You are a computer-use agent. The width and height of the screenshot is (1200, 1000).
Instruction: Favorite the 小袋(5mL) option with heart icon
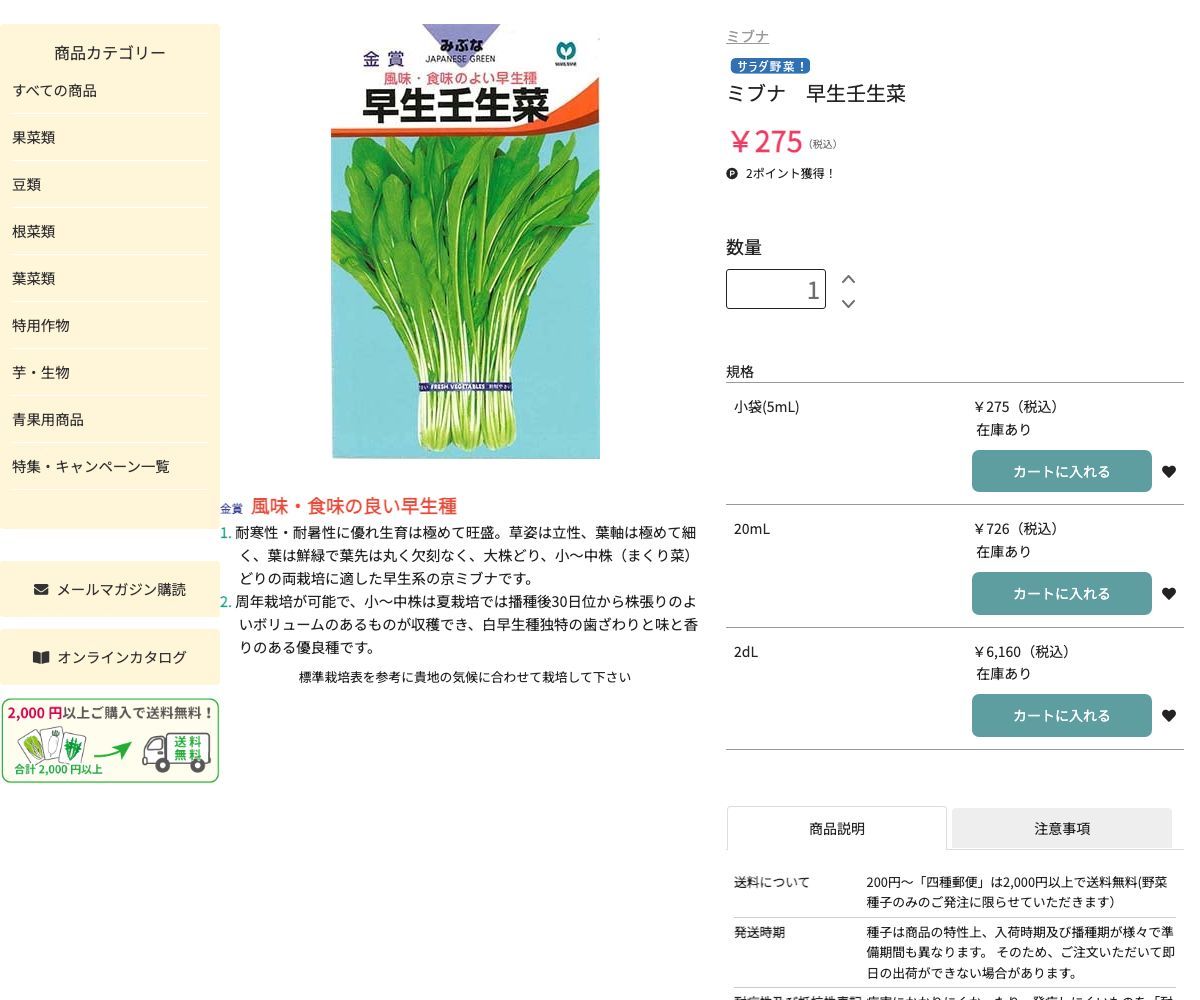1169,471
